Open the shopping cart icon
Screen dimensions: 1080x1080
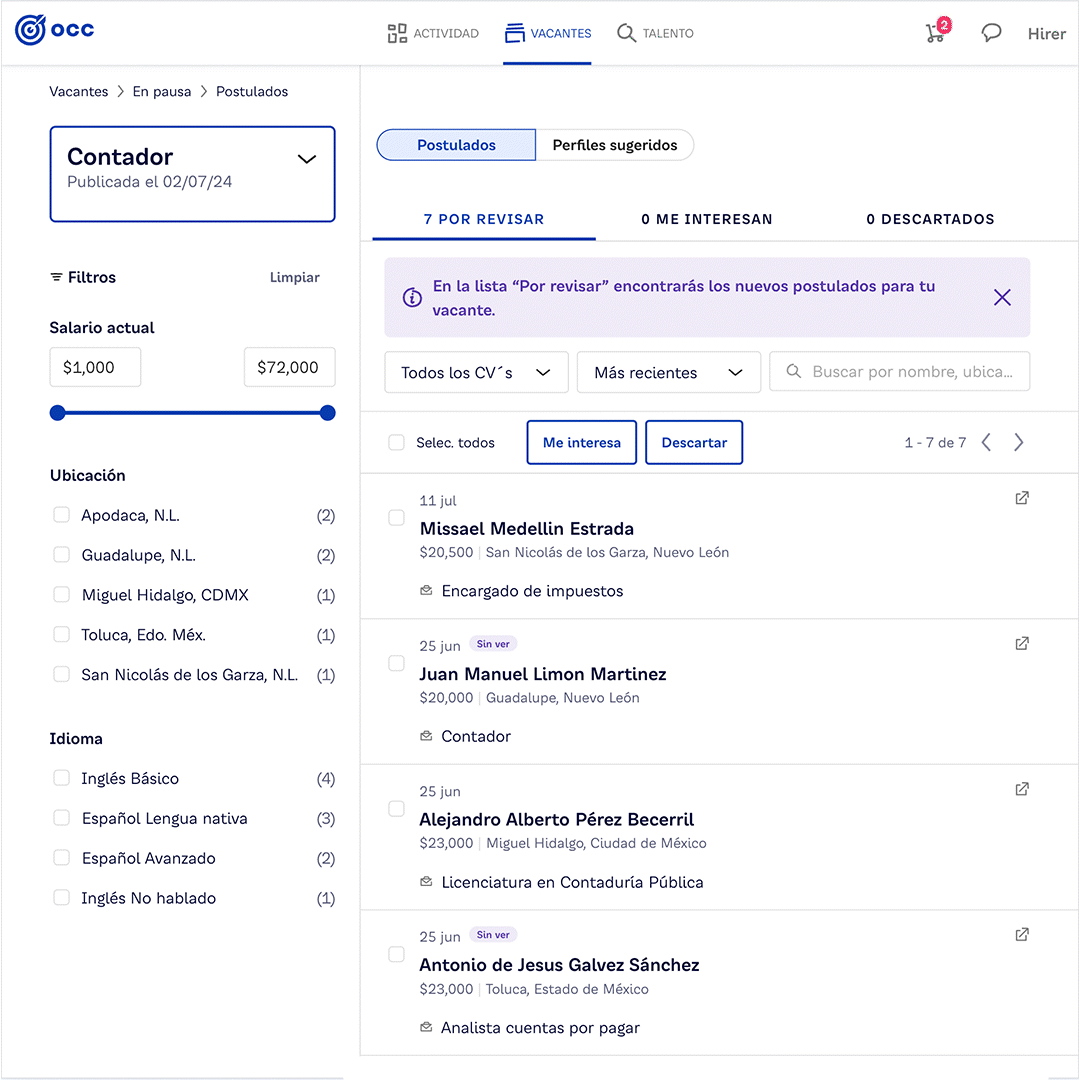pyautogui.click(x=935, y=33)
